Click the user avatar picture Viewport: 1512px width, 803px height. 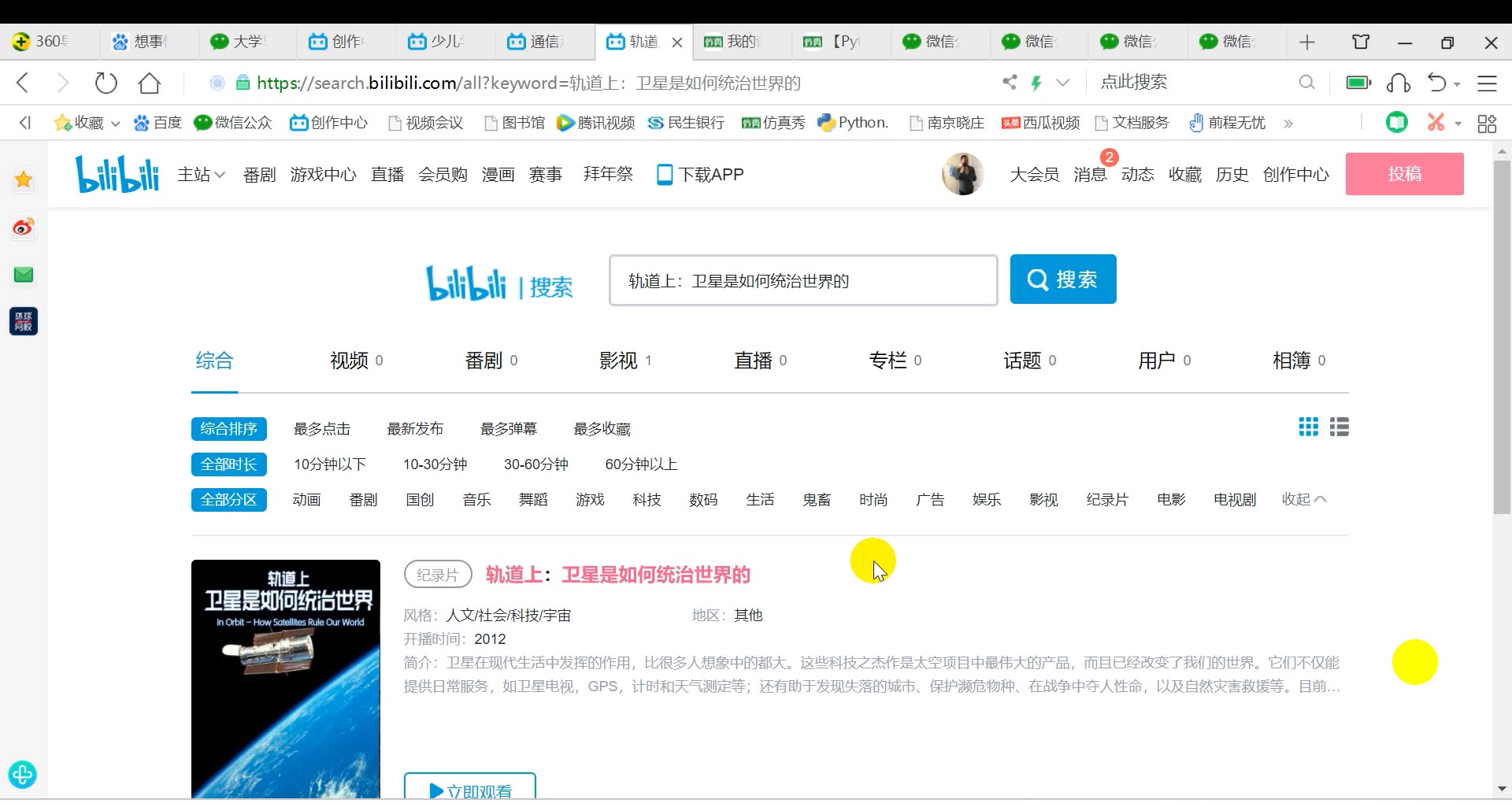click(x=962, y=174)
